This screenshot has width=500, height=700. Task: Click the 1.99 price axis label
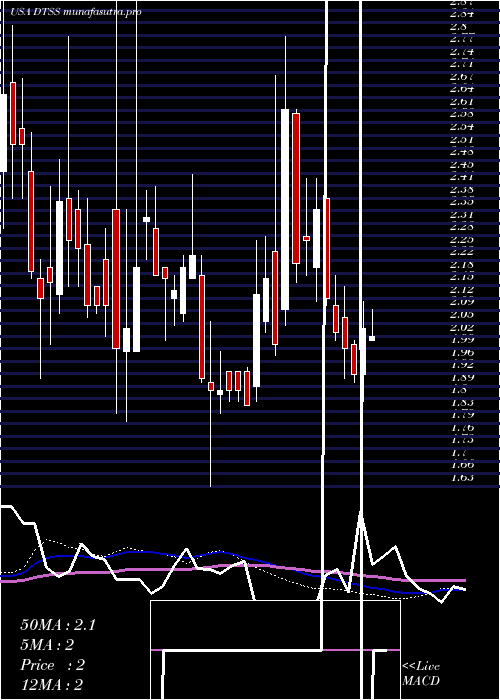pos(462,339)
